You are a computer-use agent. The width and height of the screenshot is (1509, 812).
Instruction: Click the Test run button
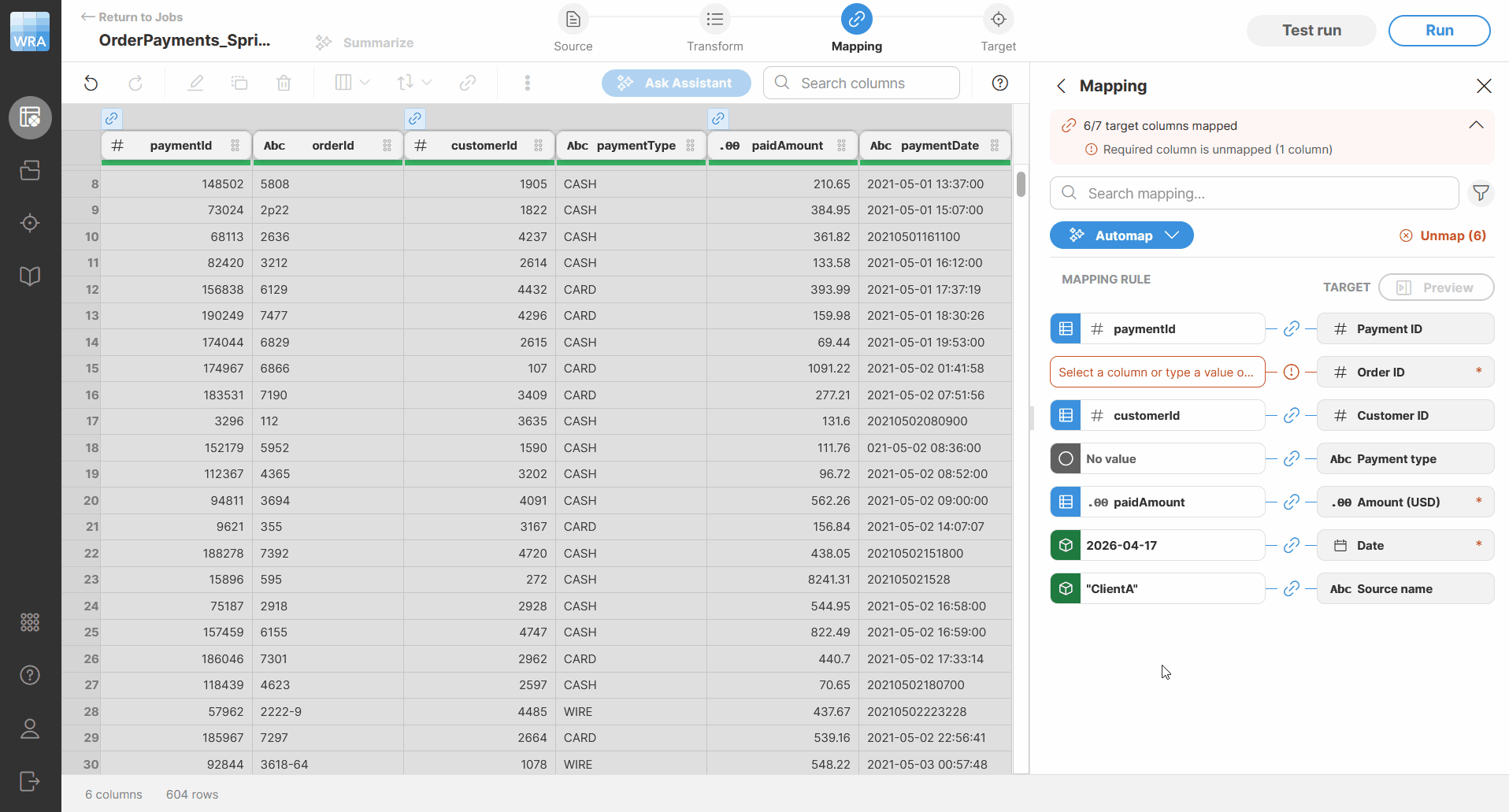click(x=1311, y=31)
